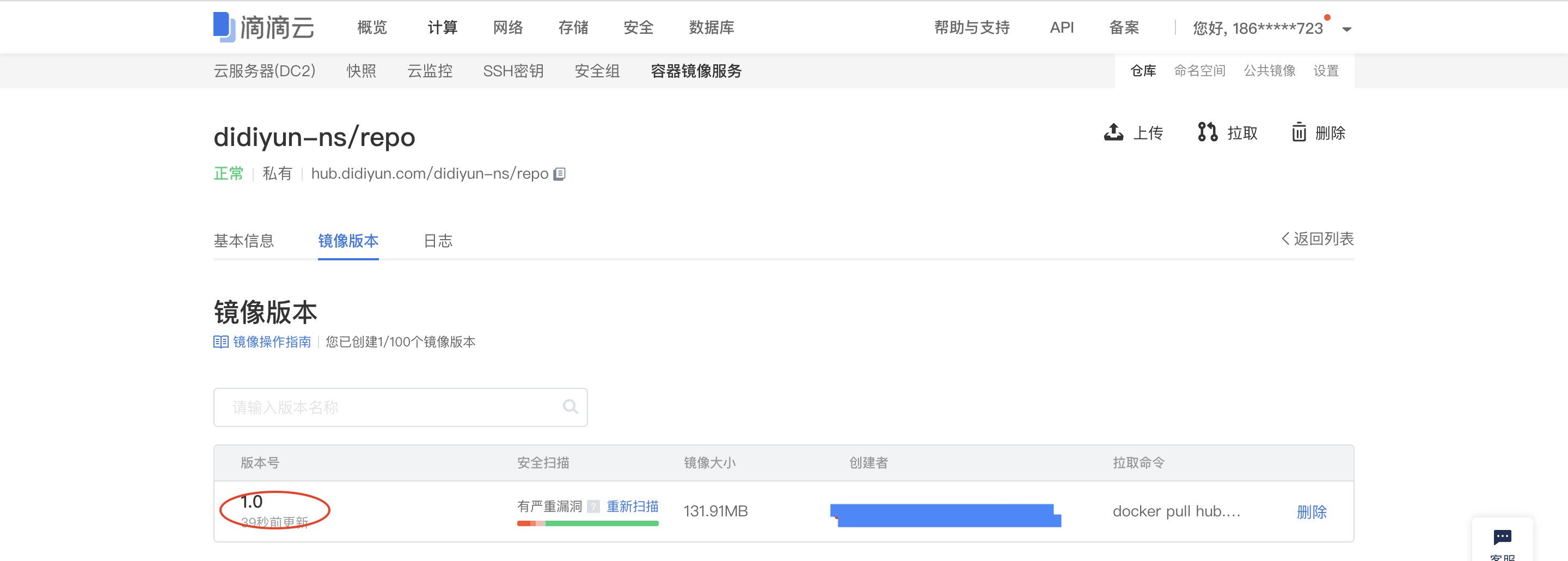Click the top 删除 button label
This screenshot has width=1568, height=561.
pos(1330,133)
